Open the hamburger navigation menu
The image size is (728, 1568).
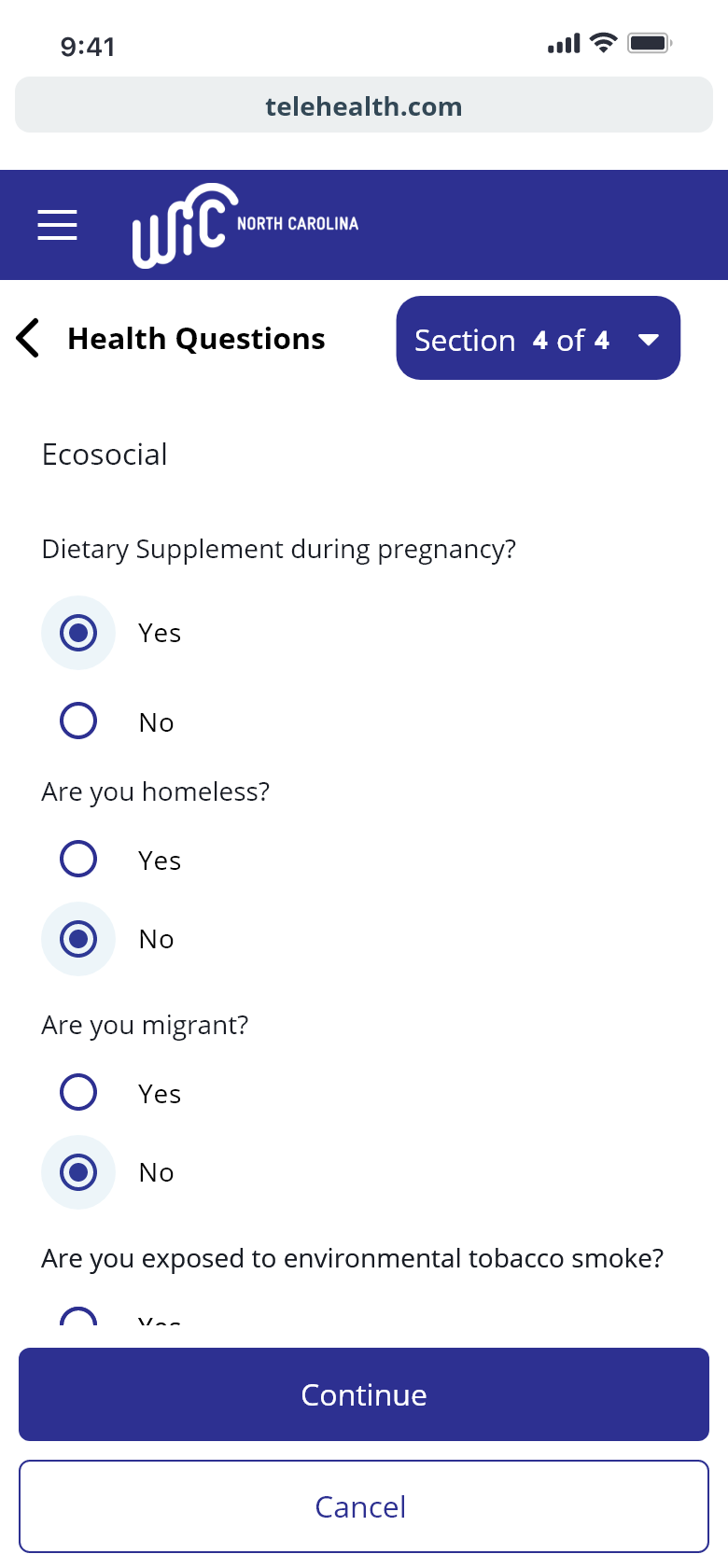[57, 225]
